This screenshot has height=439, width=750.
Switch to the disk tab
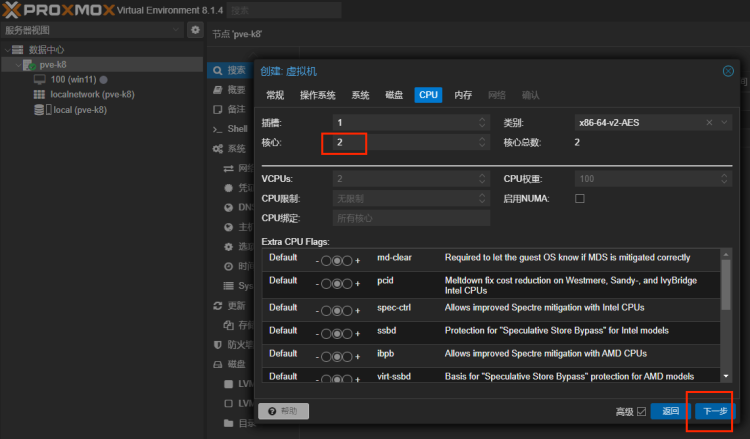[394, 95]
